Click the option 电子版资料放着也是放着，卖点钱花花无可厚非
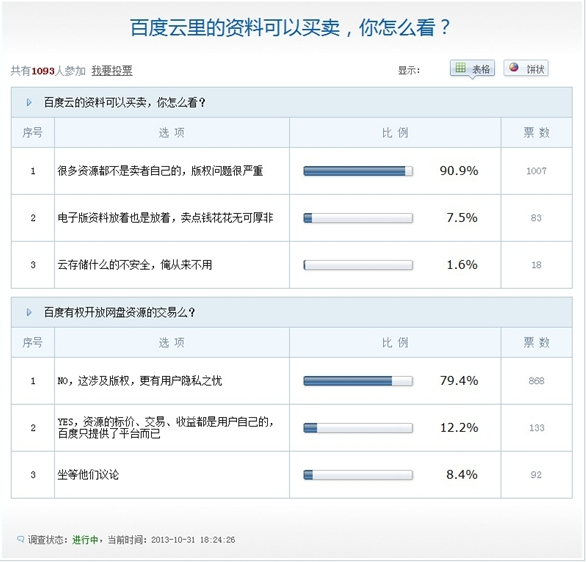 (x=165, y=218)
